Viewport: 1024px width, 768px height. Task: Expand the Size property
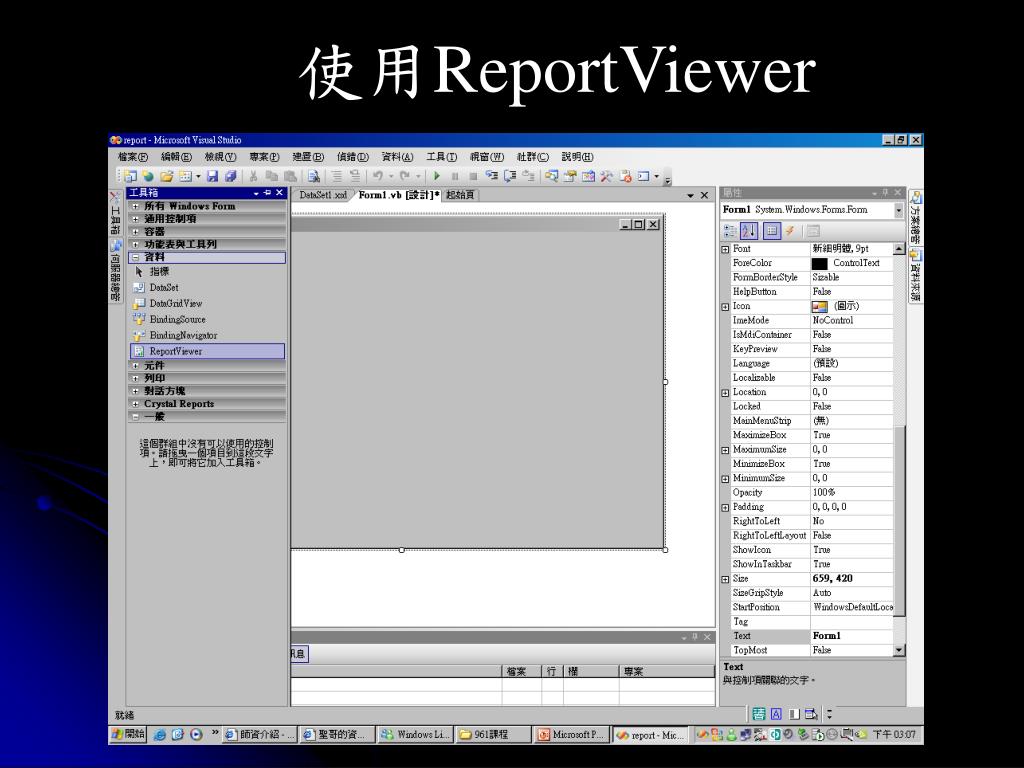(725, 579)
